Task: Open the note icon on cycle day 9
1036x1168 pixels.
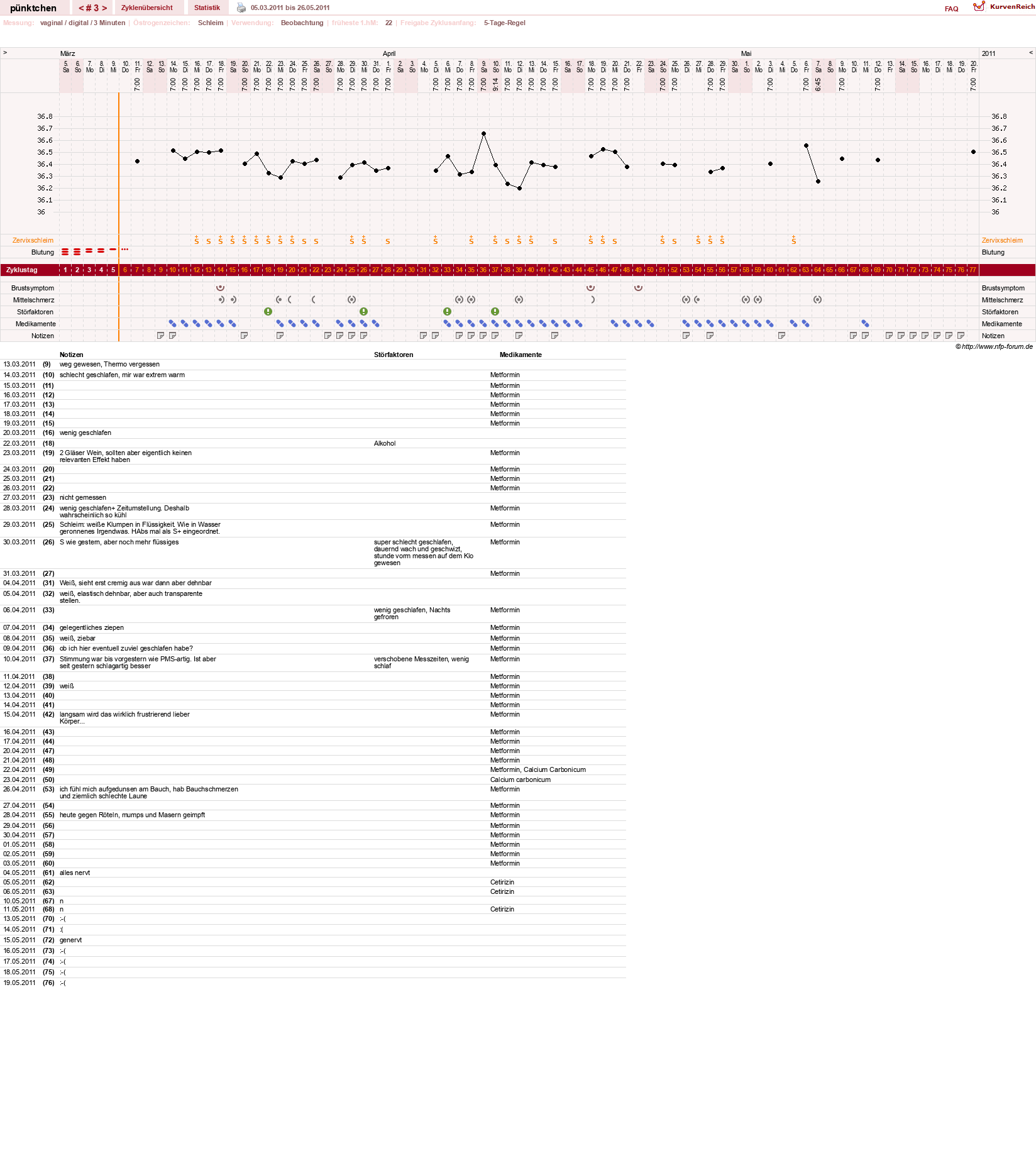Action: pyautogui.click(x=161, y=336)
